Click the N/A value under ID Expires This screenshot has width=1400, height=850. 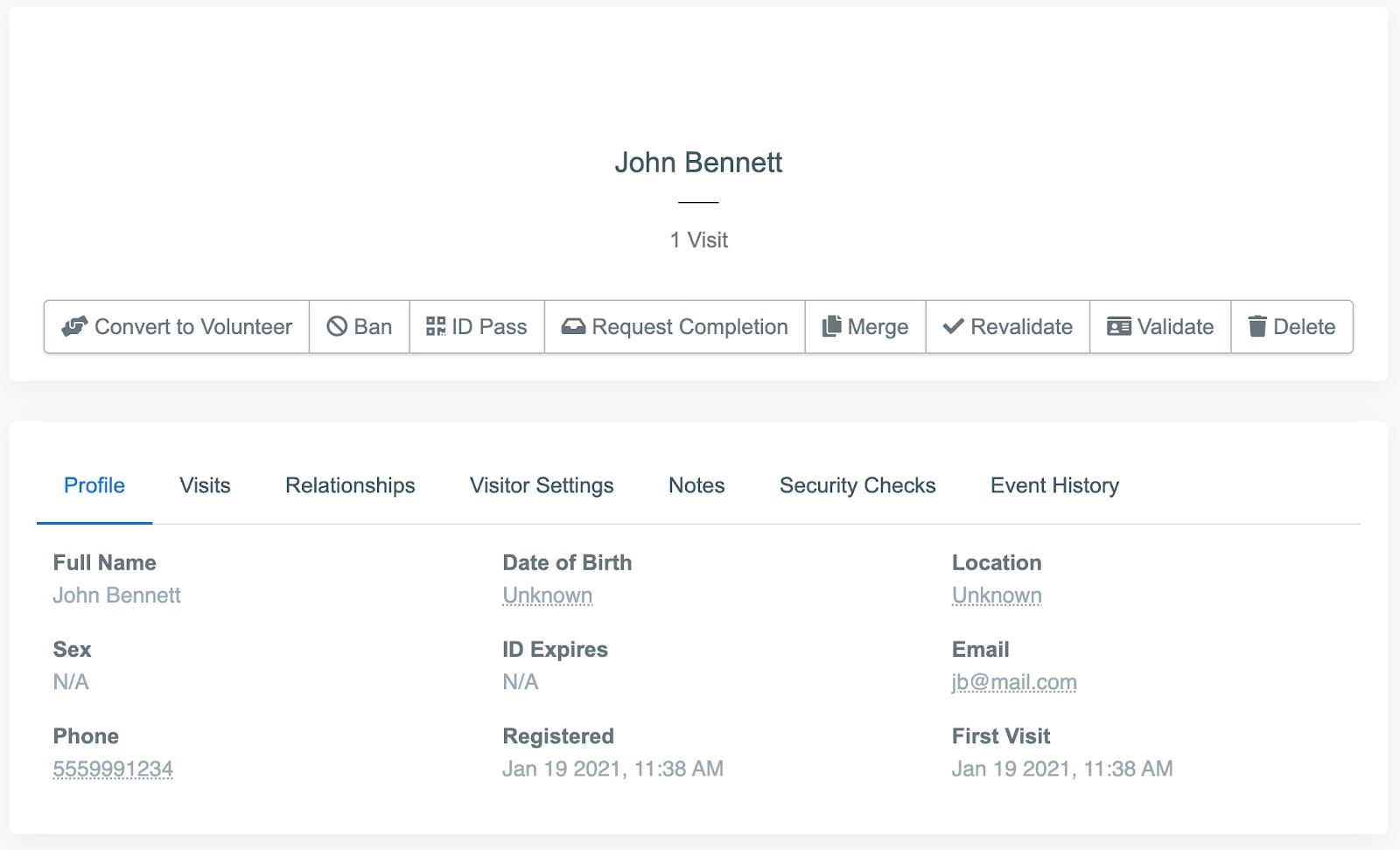(521, 682)
